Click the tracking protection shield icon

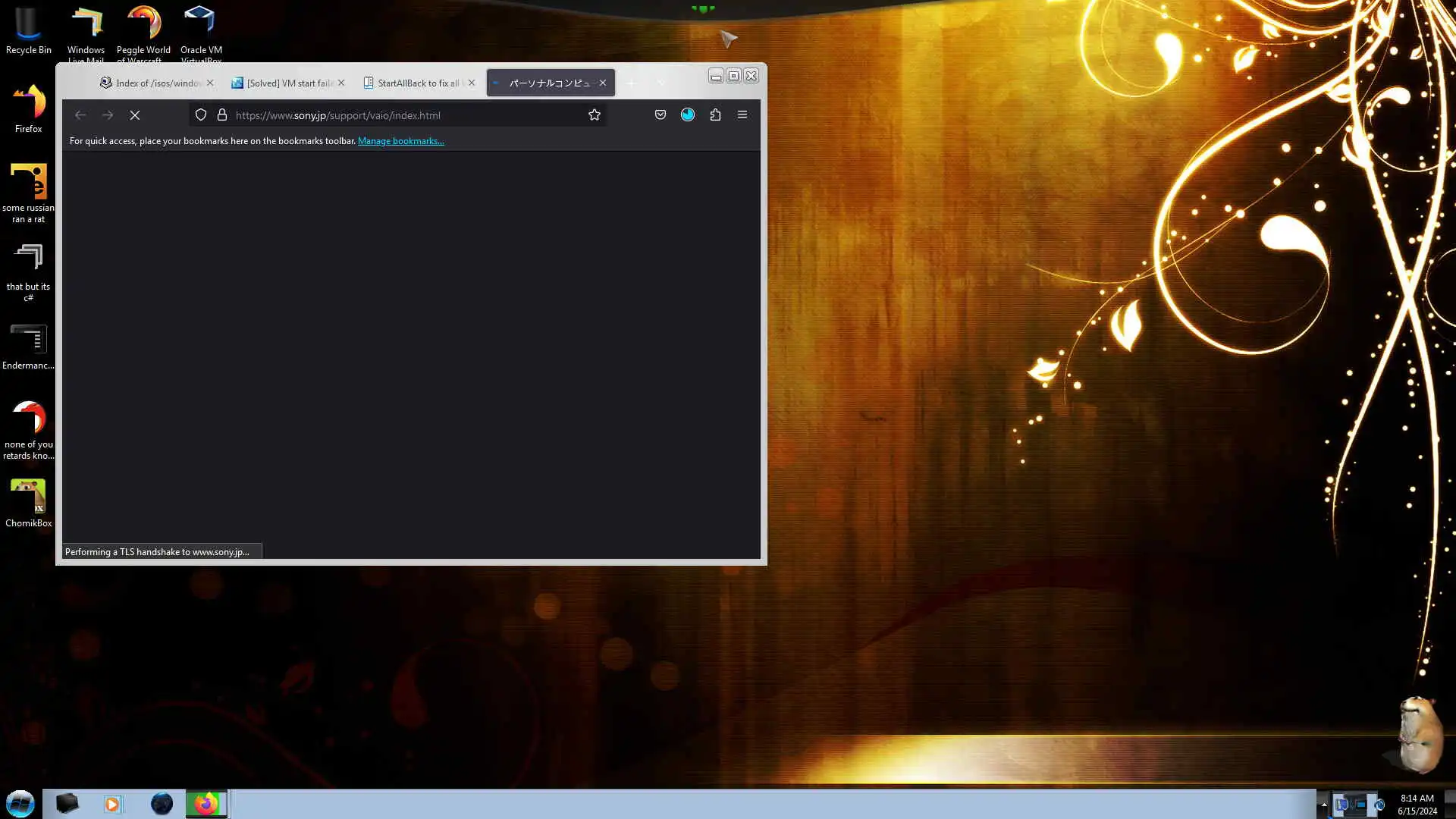coord(201,115)
